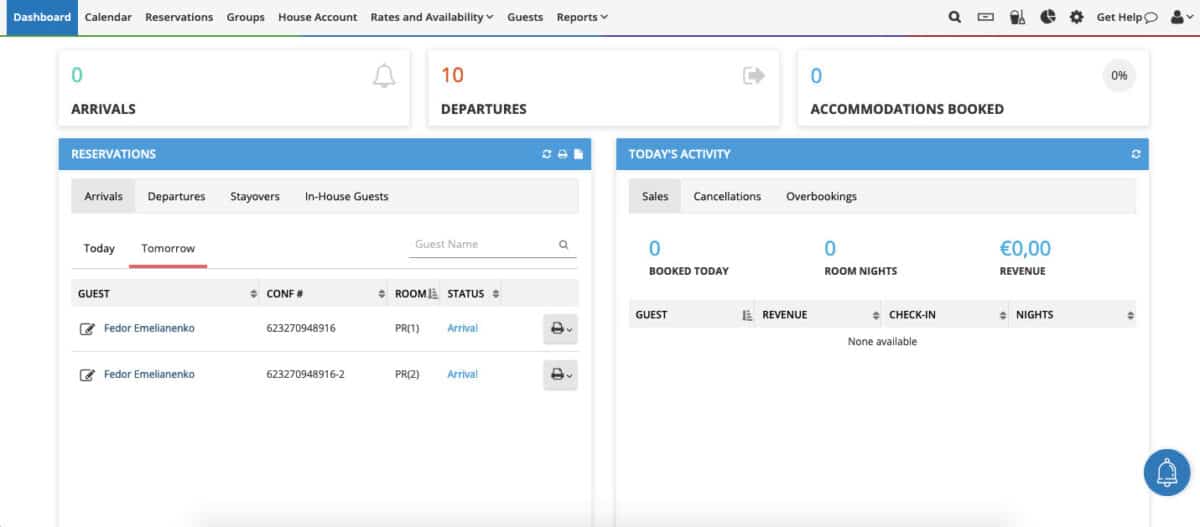Screen dimensions: 1200x527
Task: Open print options for reservation 623270948916-2
Action: [560, 375]
